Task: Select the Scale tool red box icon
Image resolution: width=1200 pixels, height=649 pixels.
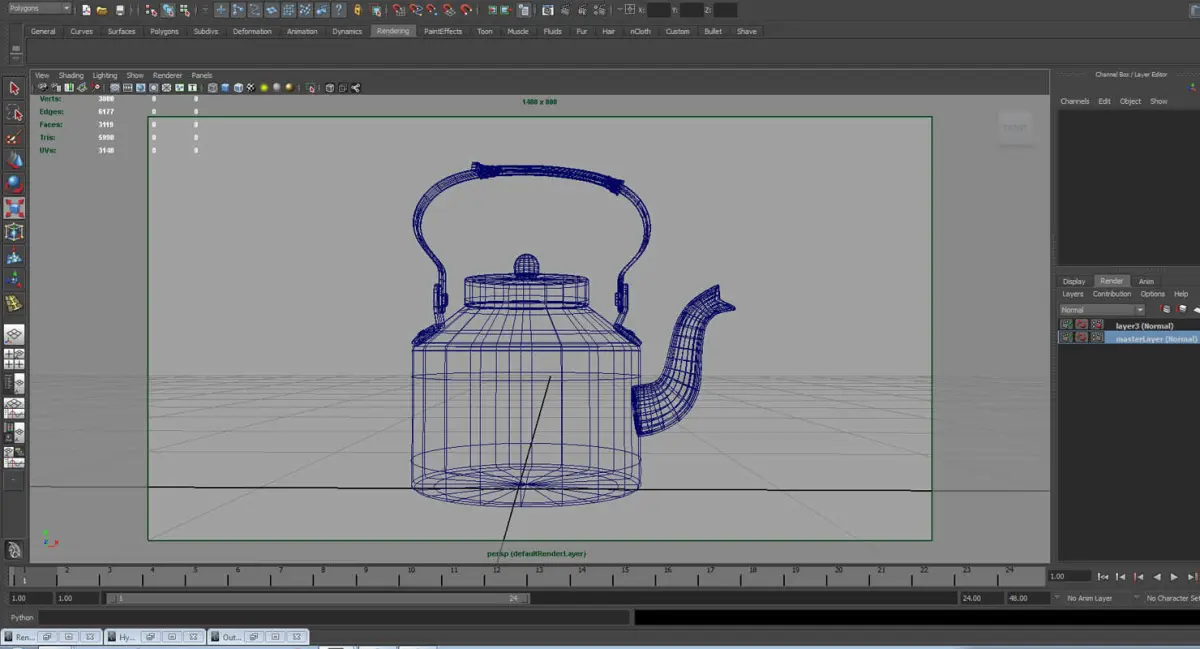Action: pyautogui.click(x=14, y=208)
